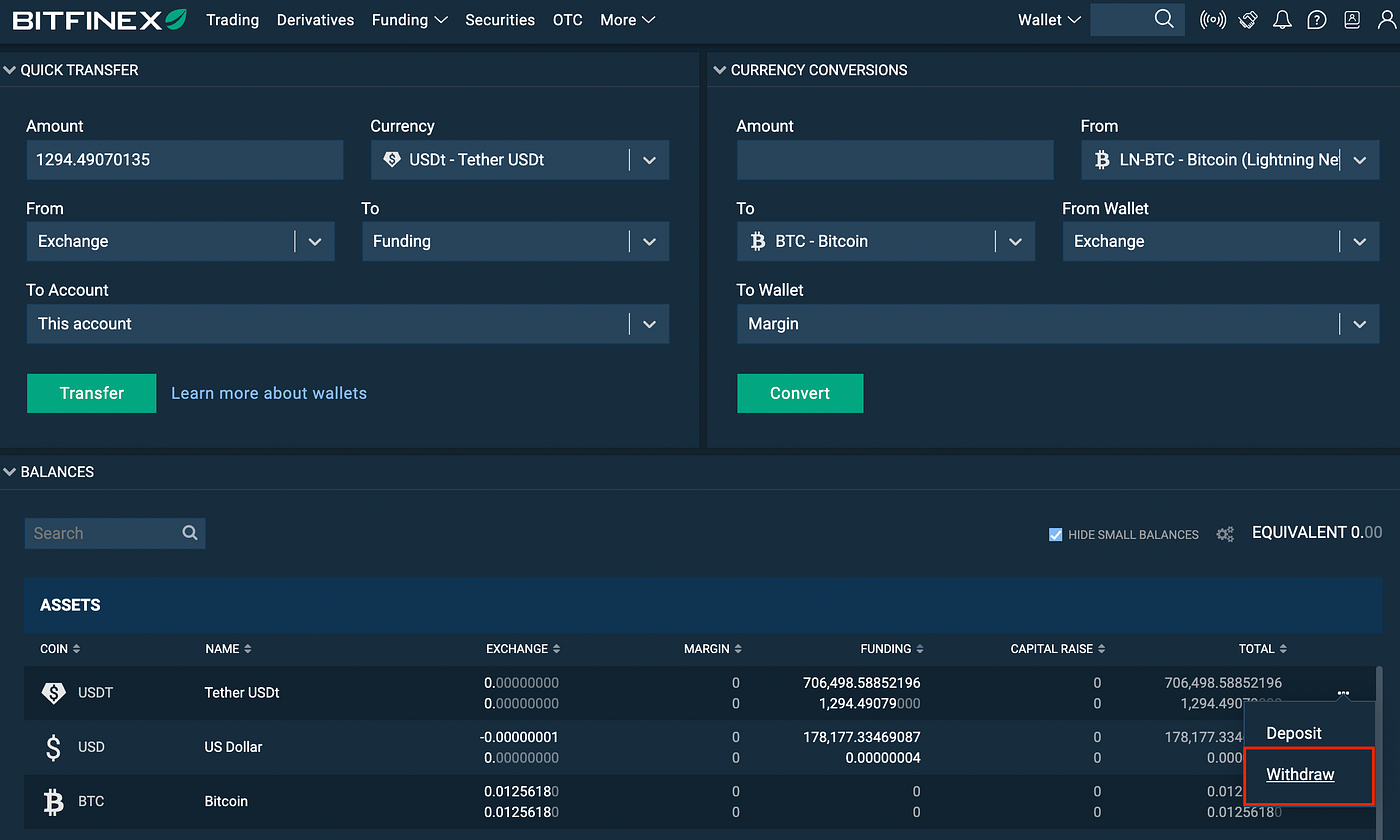Open the To dropdown showing Funding
This screenshot has width=1400, height=840.
[516, 242]
